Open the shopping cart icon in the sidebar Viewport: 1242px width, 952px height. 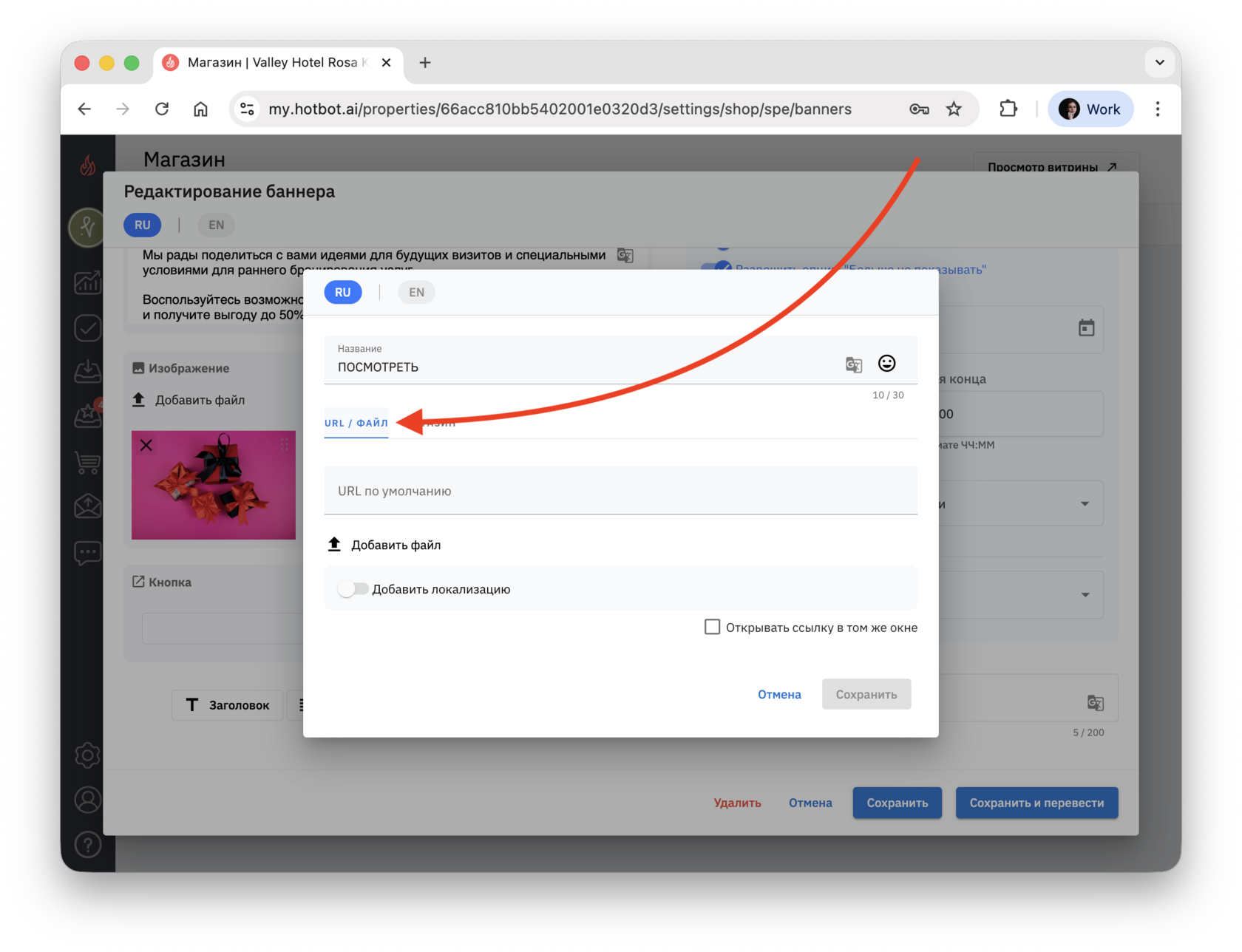(x=88, y=463)
